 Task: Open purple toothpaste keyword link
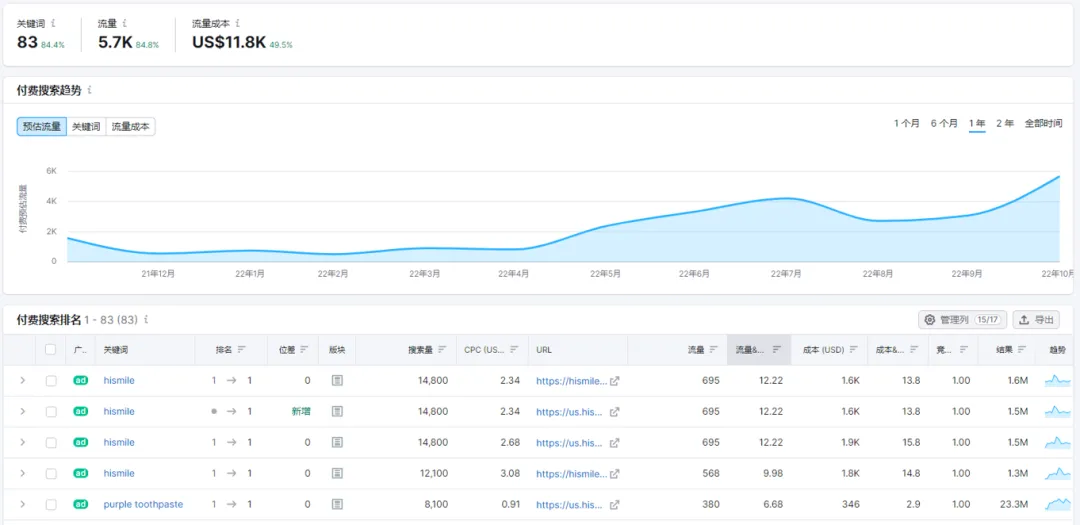143,504
